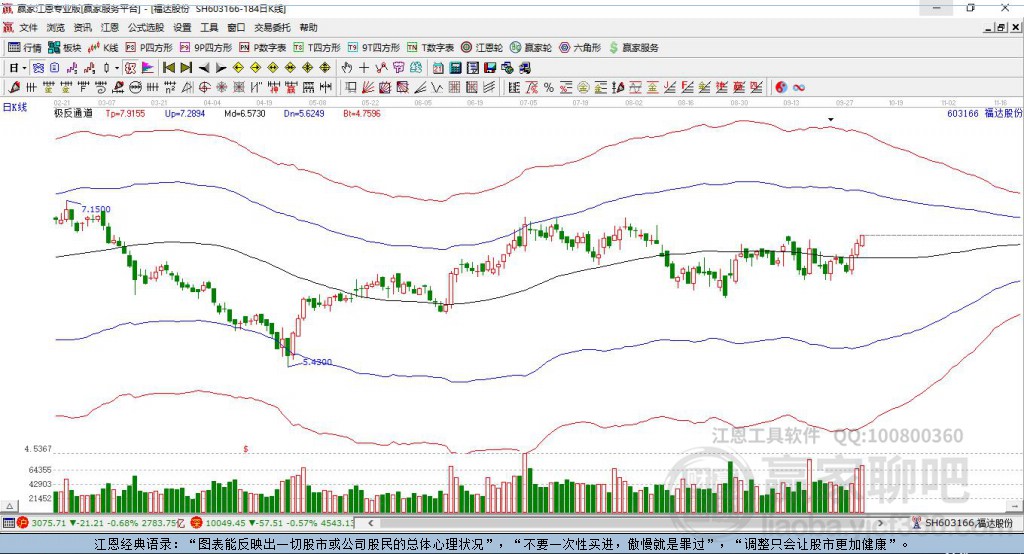1024x554 pixels.
Task: Open the 工具 menu
Action: [209, 27]
